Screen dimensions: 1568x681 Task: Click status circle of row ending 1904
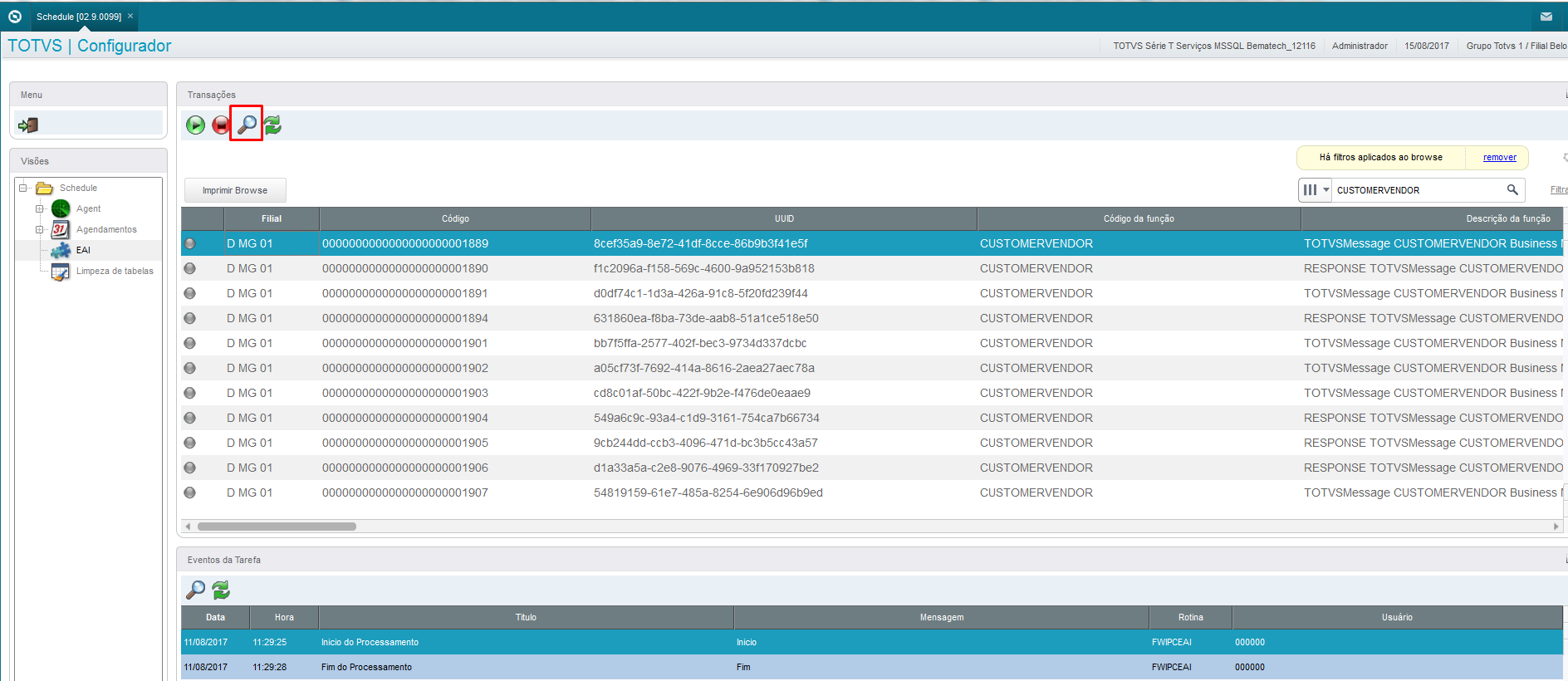coord(190,418)
